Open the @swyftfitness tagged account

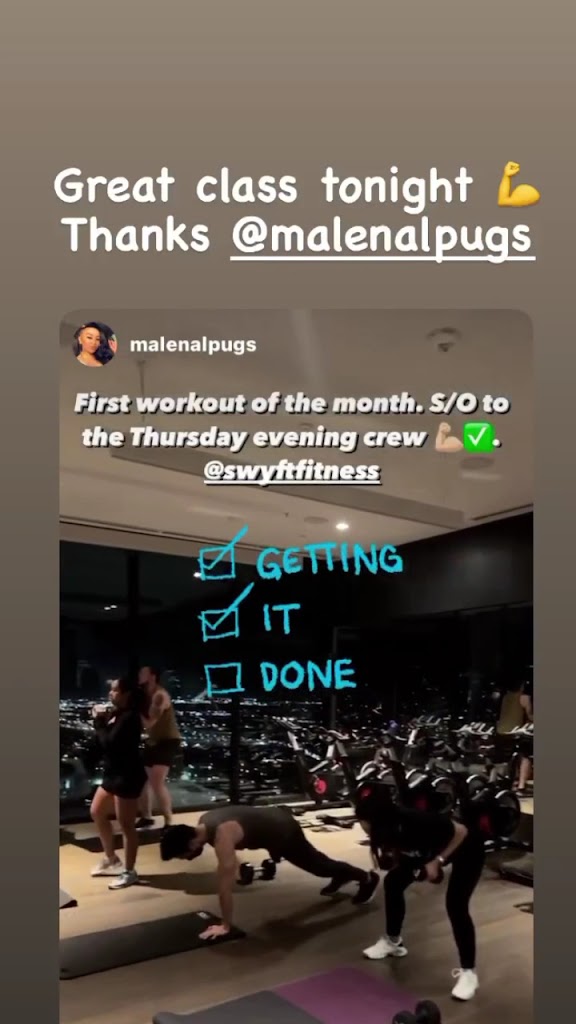click(292, 472)
